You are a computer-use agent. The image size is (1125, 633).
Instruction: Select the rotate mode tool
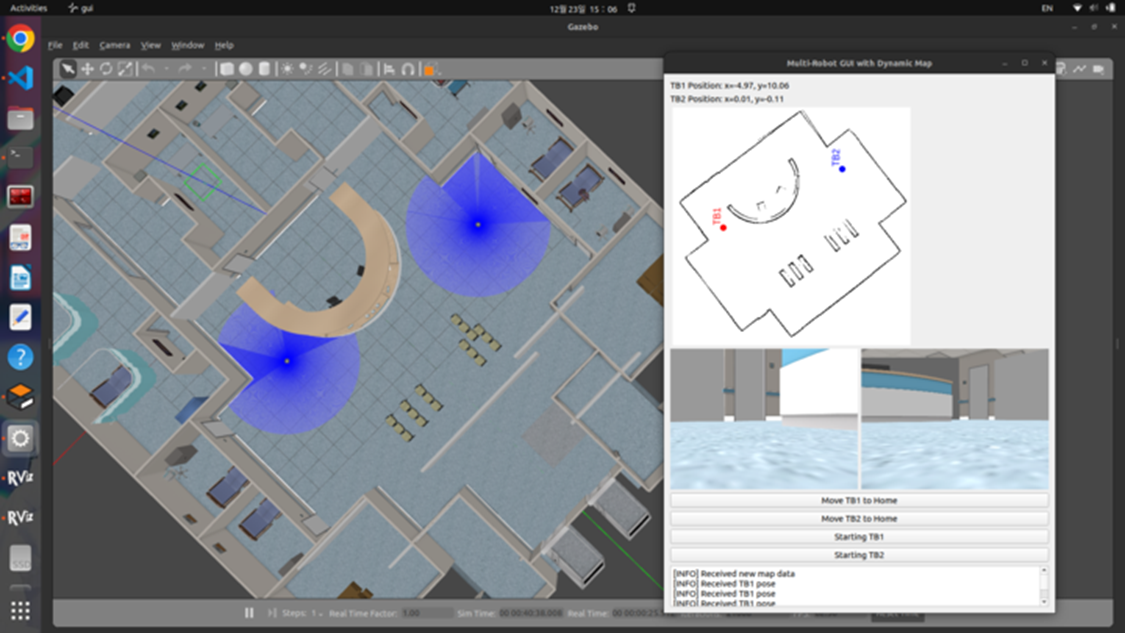point(106,70)
